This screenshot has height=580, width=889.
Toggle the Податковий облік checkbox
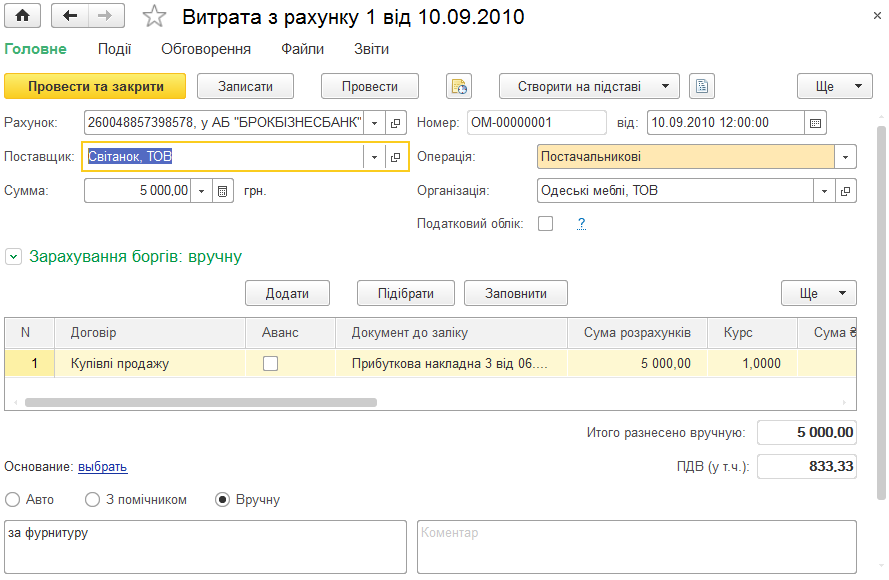[x=545, y=223]
